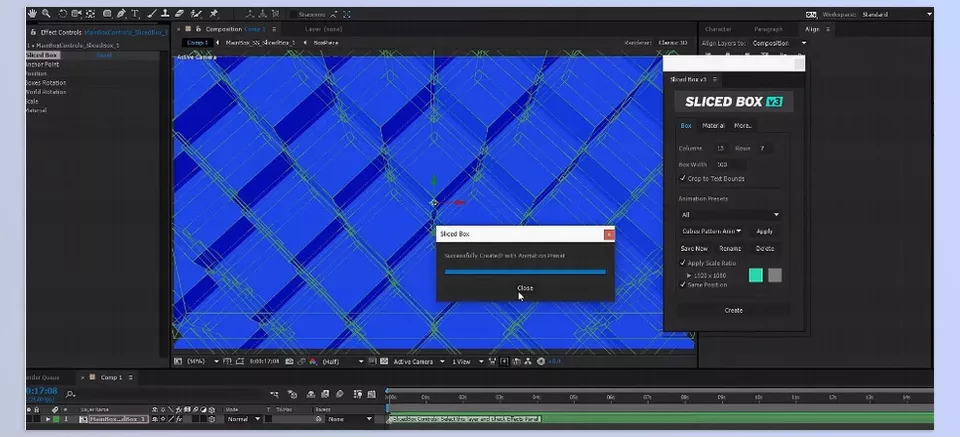
Task: Select the Eraser tool
Action: pyautogui.click(x=179, y=13)
